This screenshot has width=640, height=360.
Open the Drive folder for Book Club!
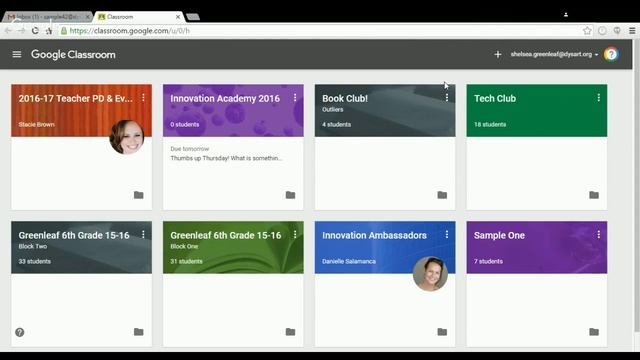[442, 195]
